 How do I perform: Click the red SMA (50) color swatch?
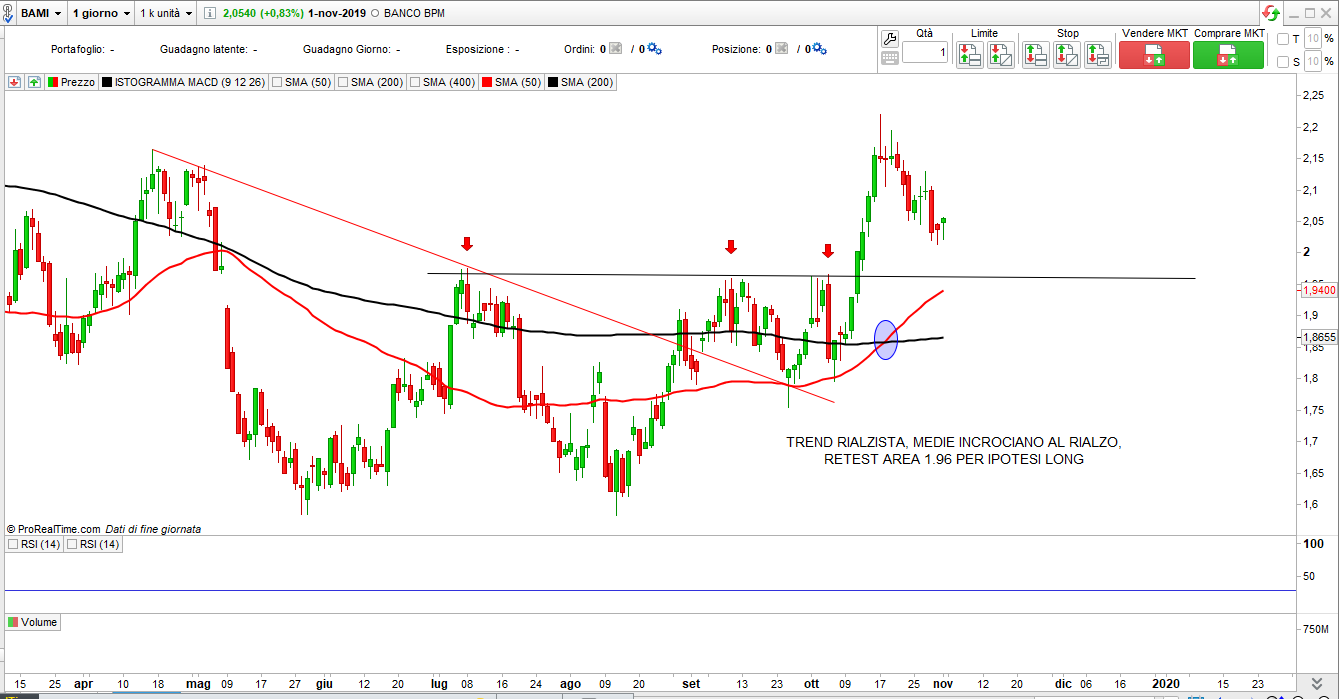[488, 82]
